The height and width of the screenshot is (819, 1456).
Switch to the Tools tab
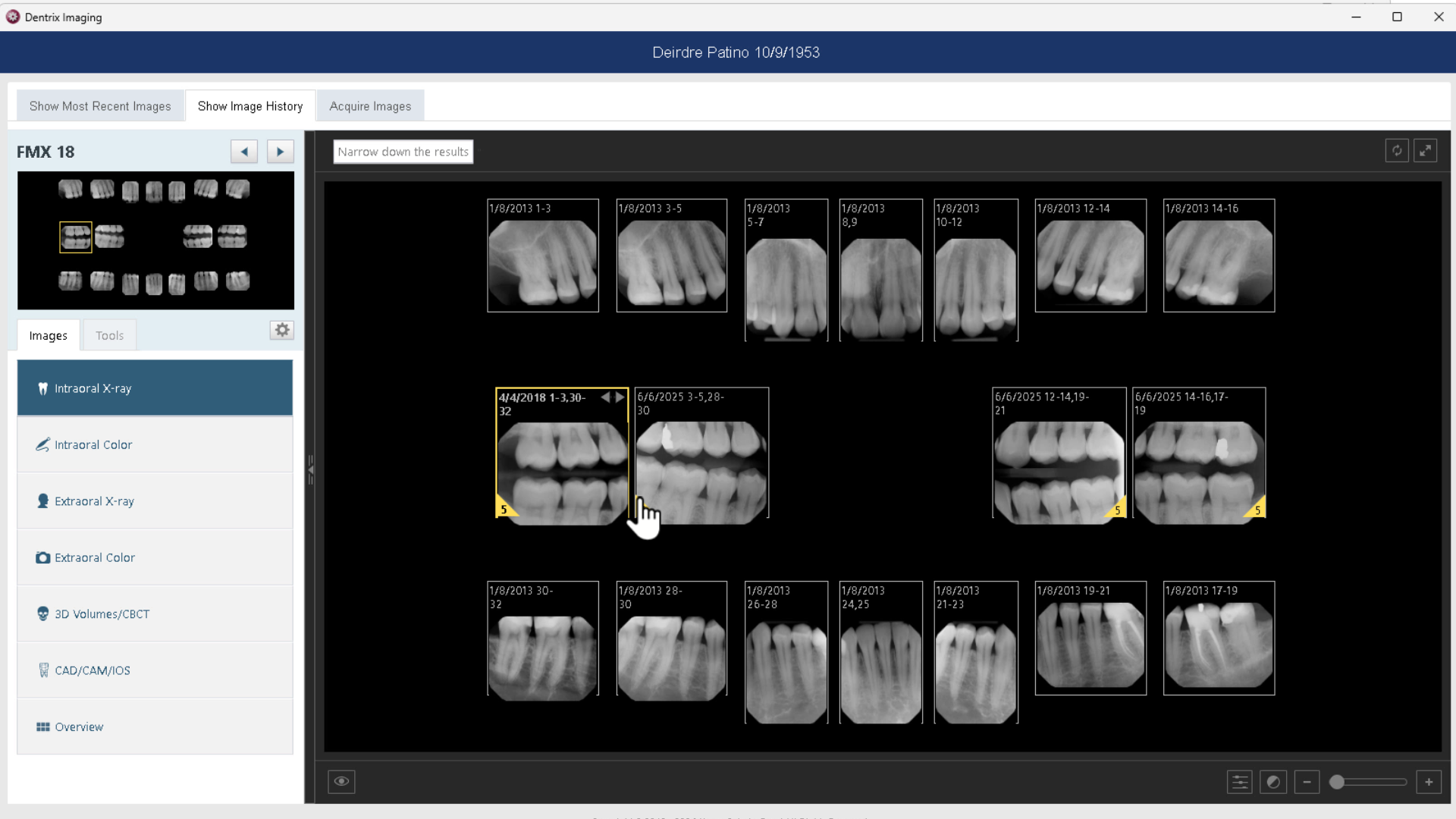pyautogui.click(x=109, y=335)
